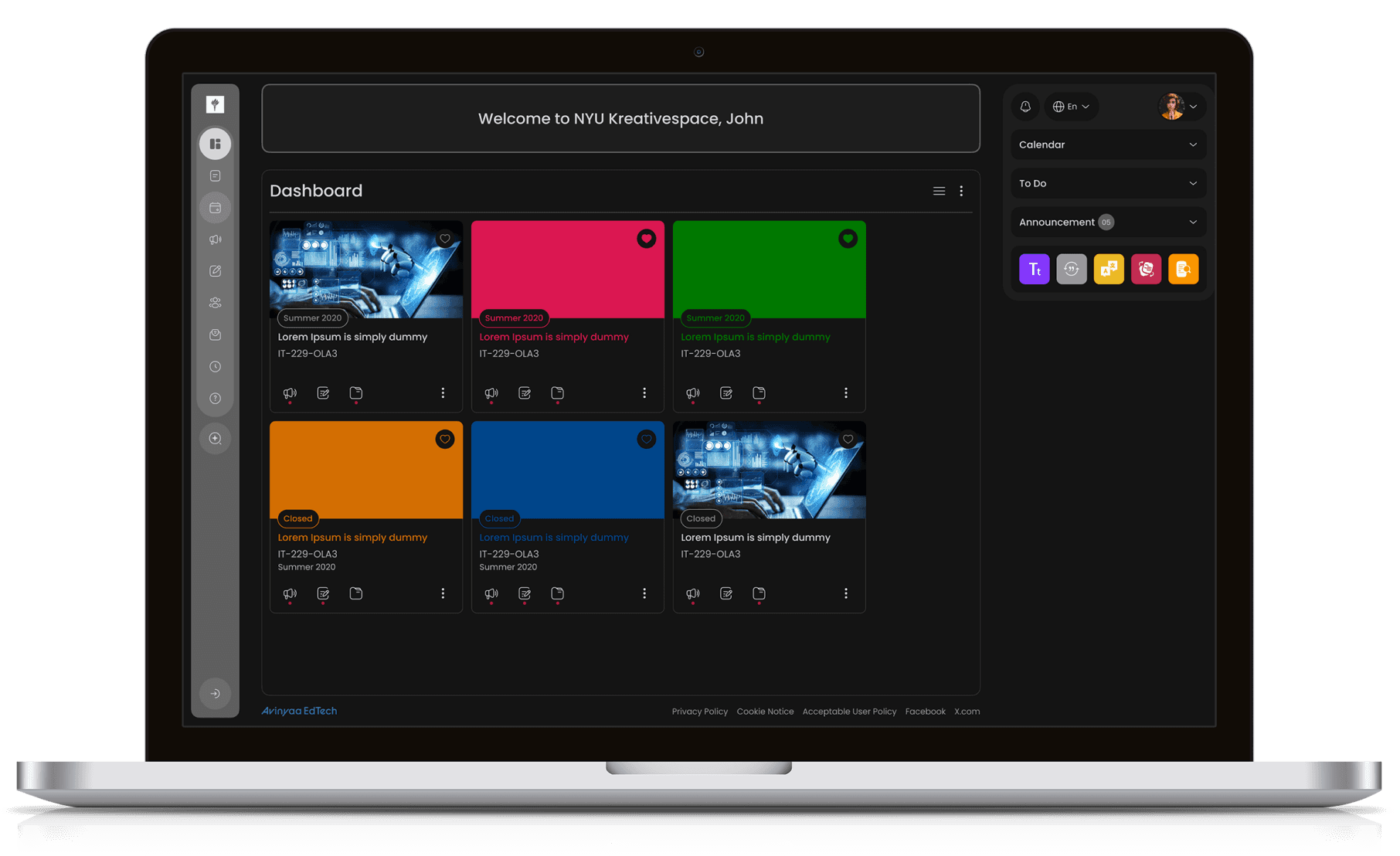Image resolution: width=1400 pixels, height=856 pixels.
Task: Click the Avinyaa EdTech footer logo
Action: pos(299,711)
